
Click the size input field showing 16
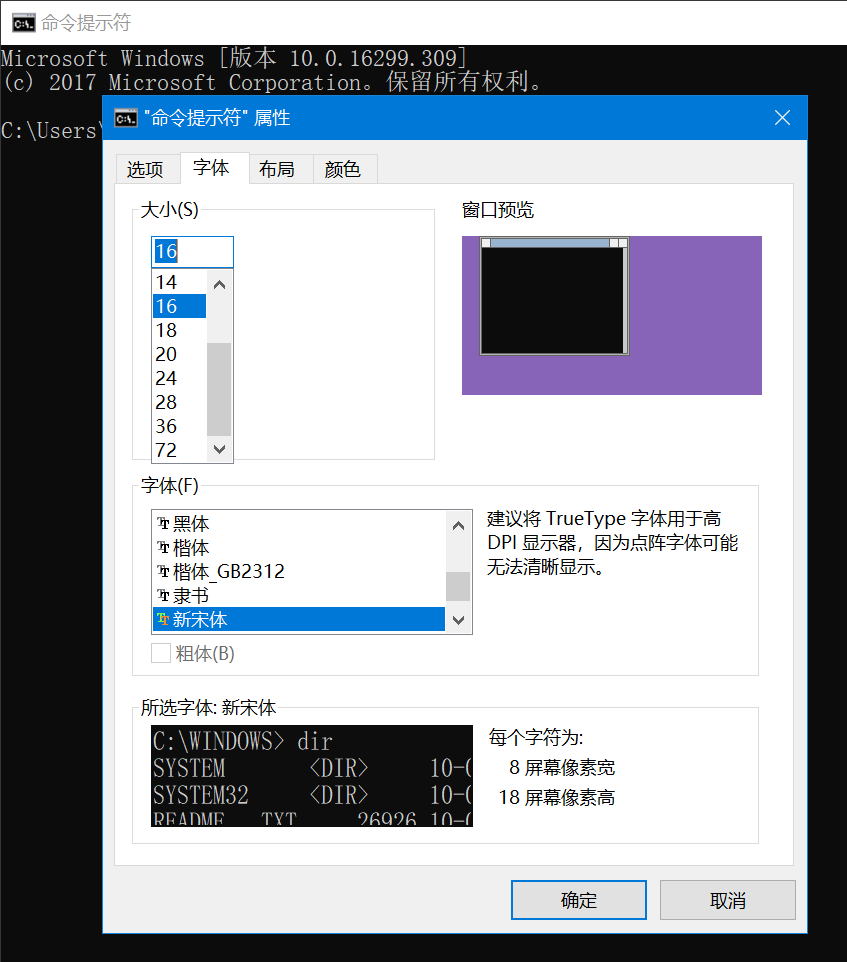pos(193,252)
